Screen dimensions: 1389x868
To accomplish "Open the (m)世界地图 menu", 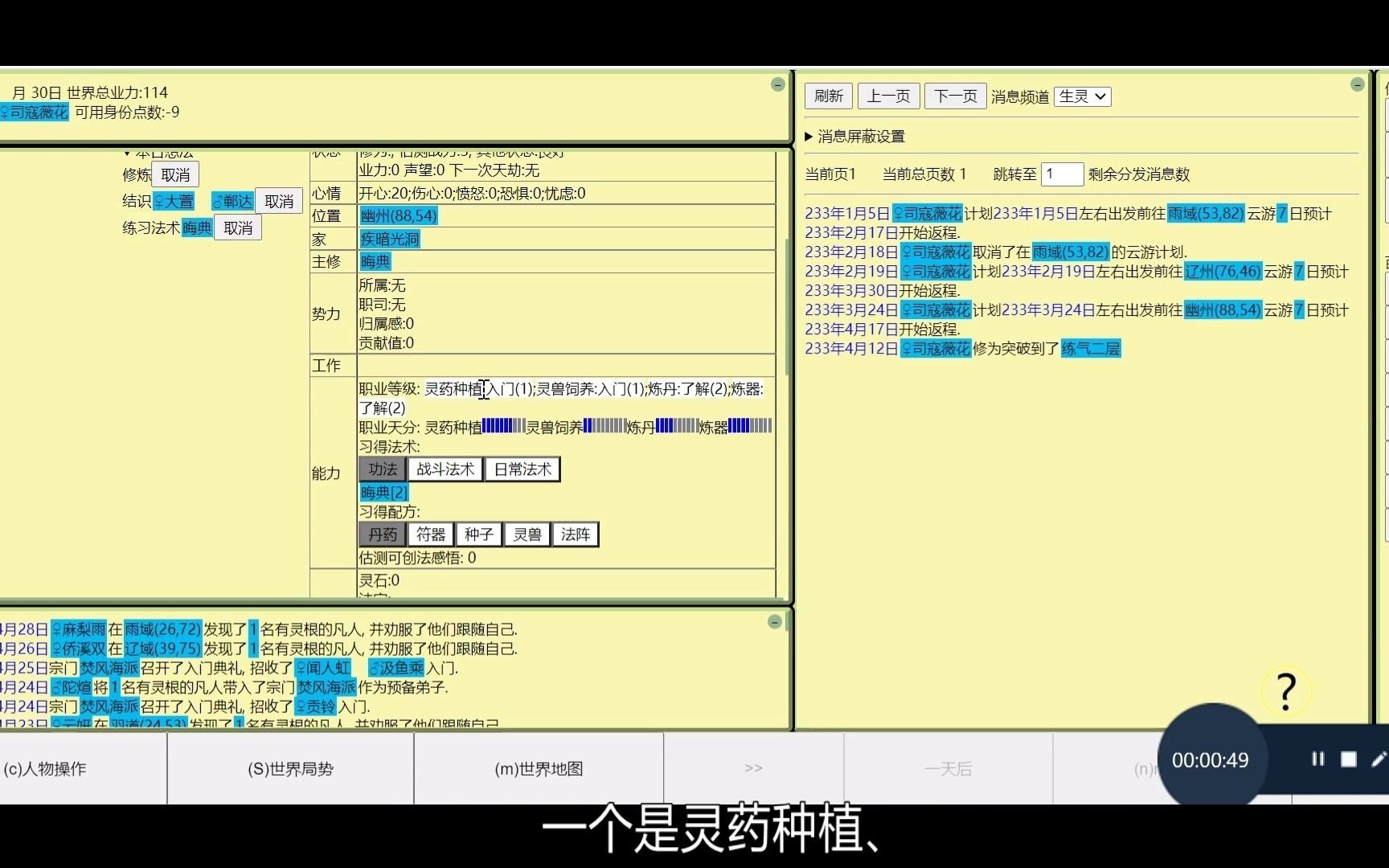I will tap(539, 769).
